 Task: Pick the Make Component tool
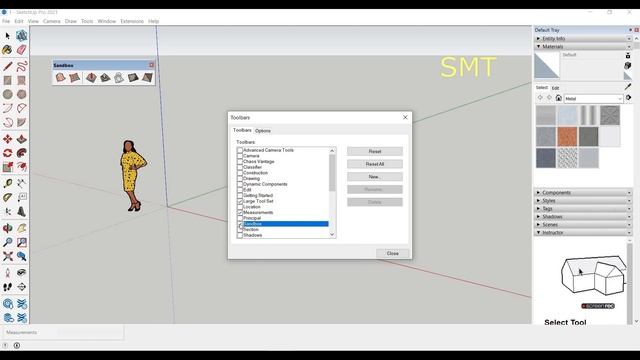point(22,36)
